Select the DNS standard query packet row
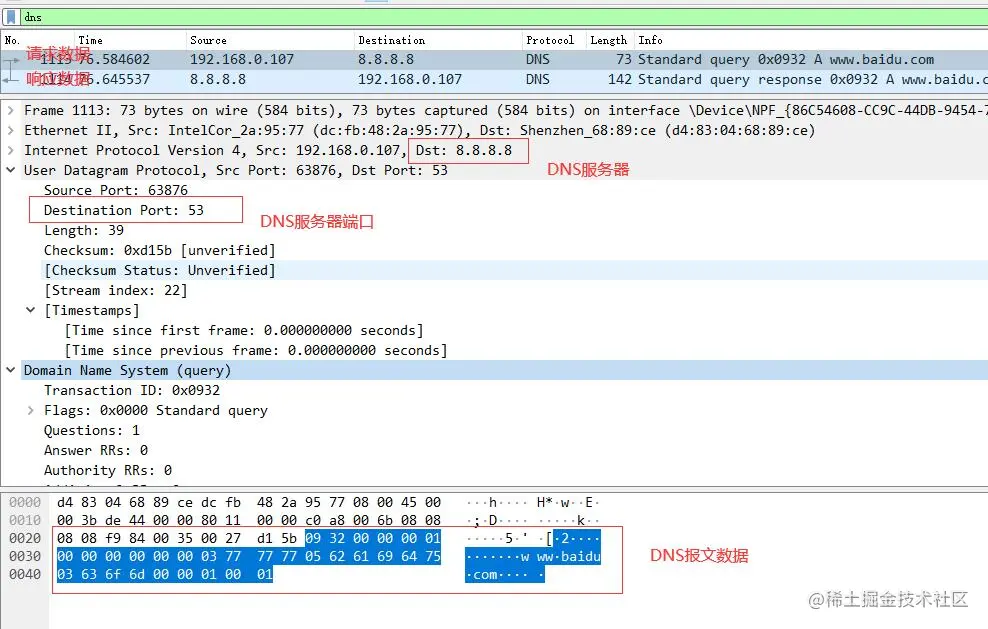The width and height of the screenshot is (988, 629). point(494,59)
